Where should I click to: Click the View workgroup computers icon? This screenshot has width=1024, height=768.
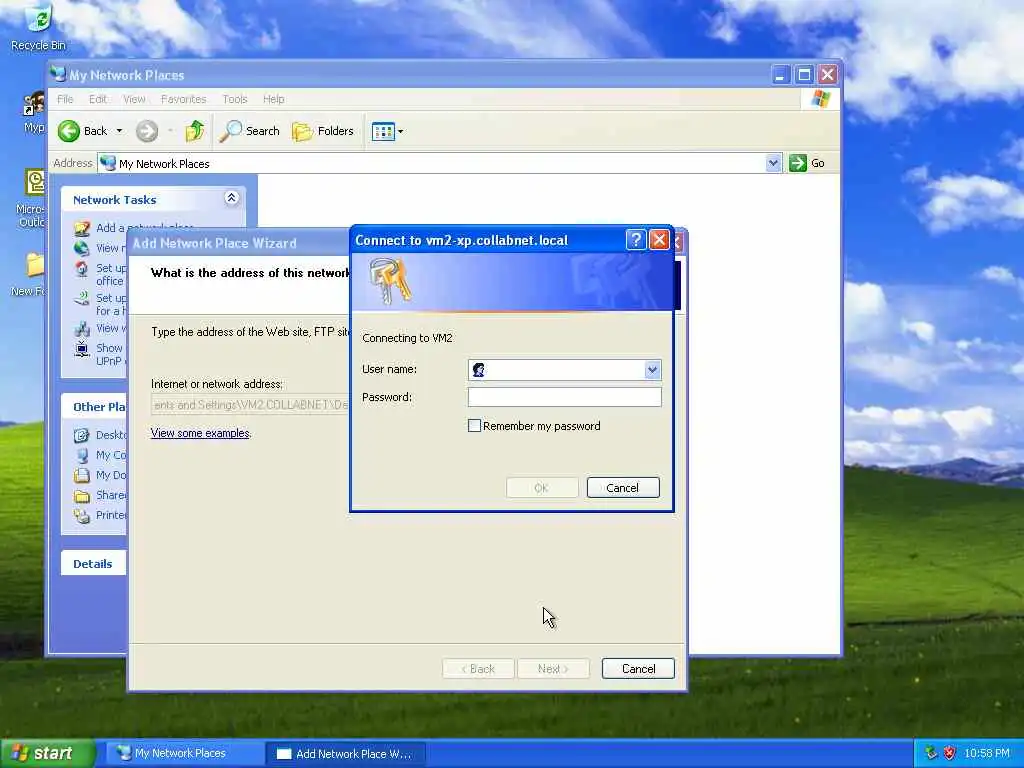(x=82, y=328)
